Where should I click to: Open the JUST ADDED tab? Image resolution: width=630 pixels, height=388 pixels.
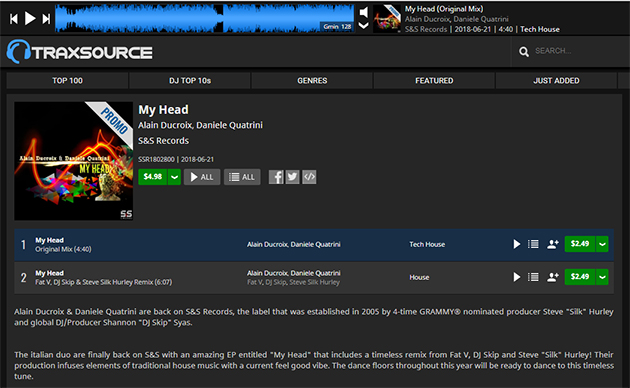point(556,81)
